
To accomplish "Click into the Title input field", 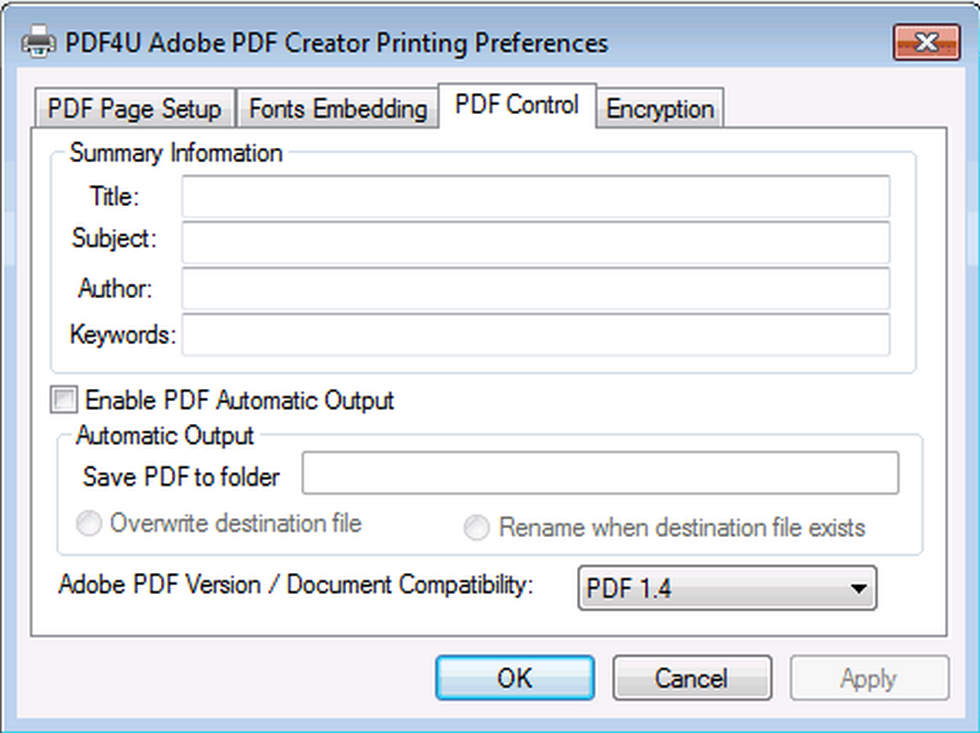I will pyautogui.click(x=536, y=196).
